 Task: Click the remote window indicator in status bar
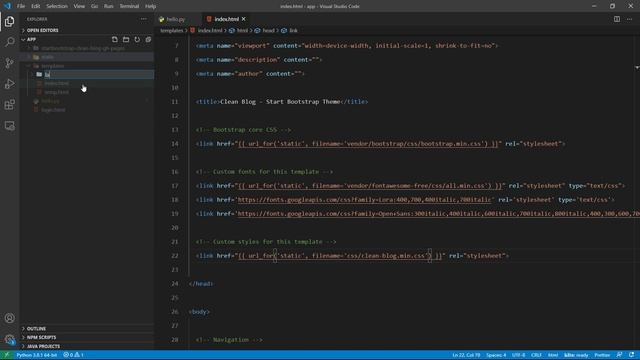click(7, 355)
